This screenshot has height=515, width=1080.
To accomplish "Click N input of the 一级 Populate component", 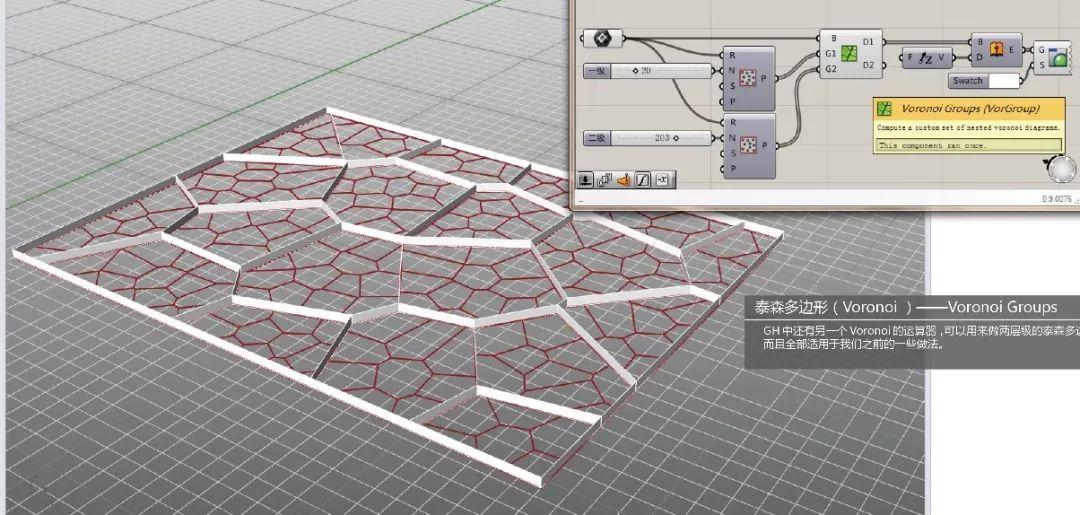I will (731, 70).
